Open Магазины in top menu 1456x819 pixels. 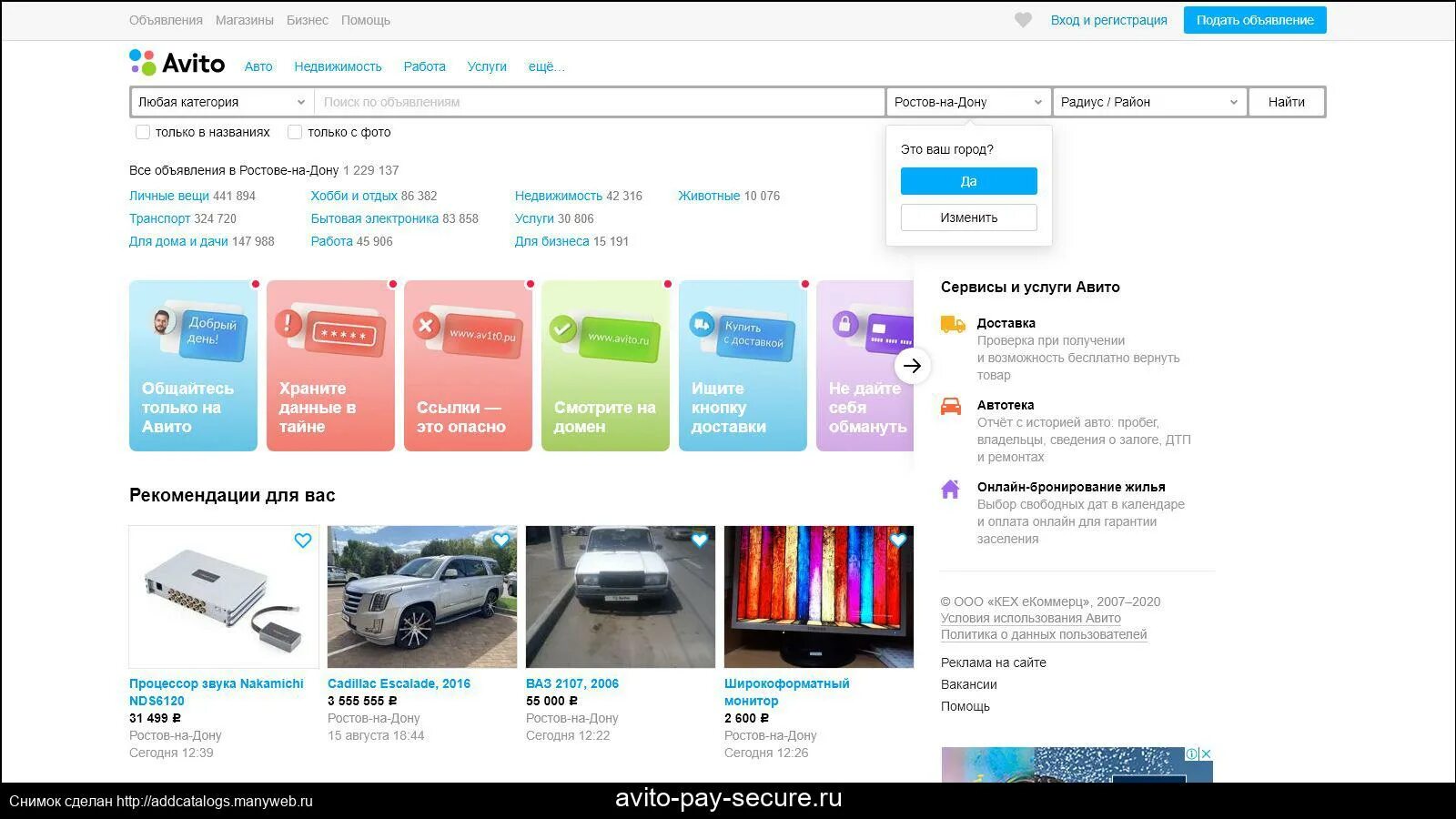click(245, 20)
